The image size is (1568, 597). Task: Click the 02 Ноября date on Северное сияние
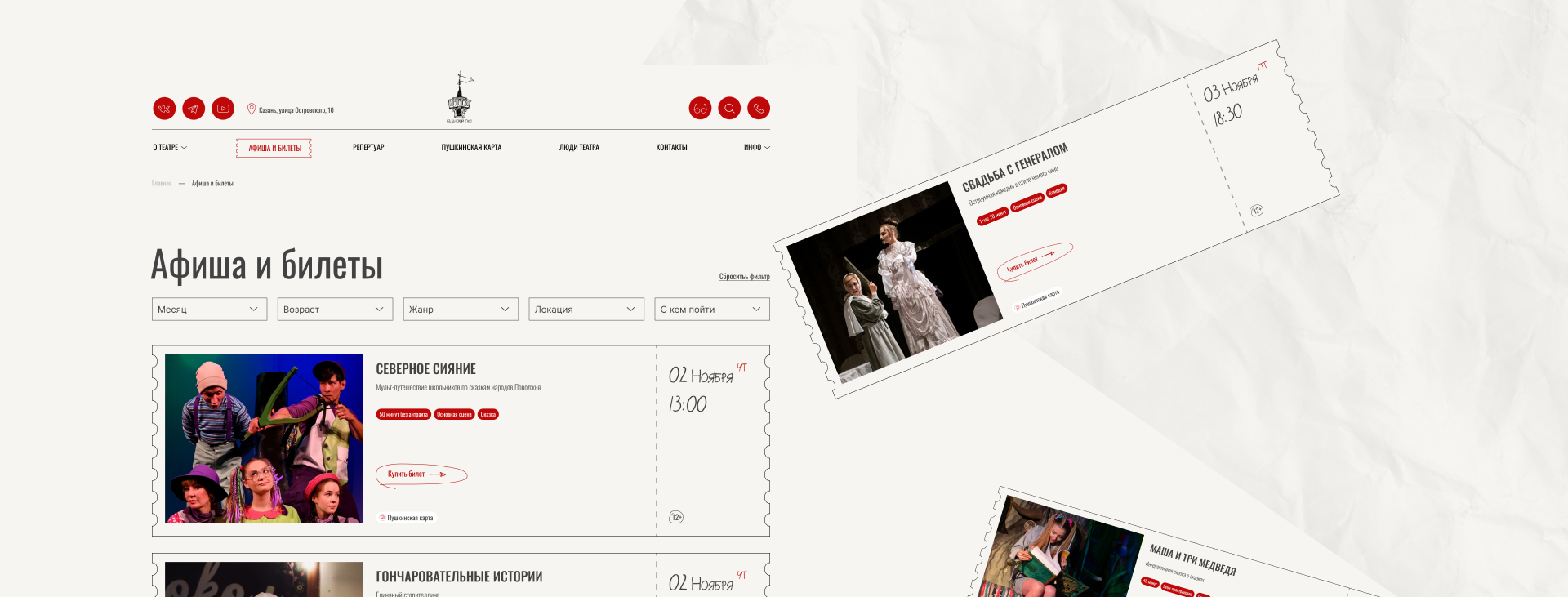point(701,376)
